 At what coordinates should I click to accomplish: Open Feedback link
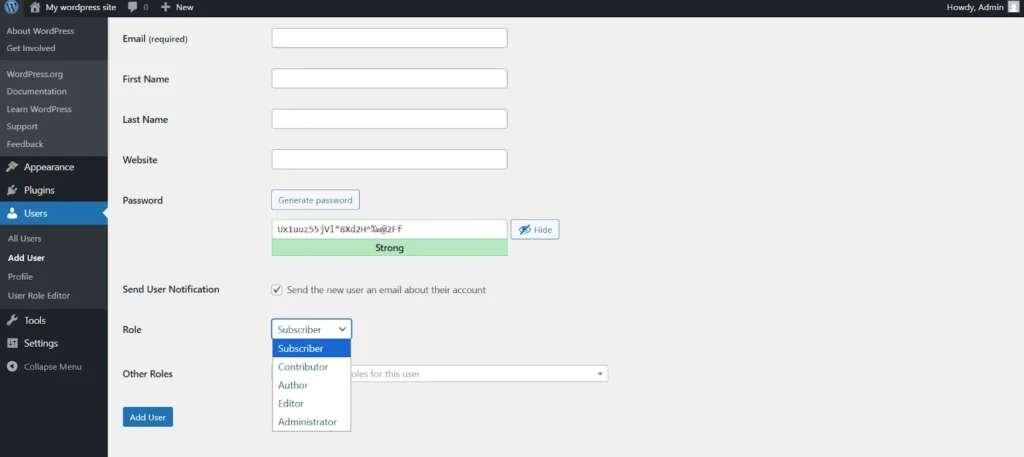25,144
